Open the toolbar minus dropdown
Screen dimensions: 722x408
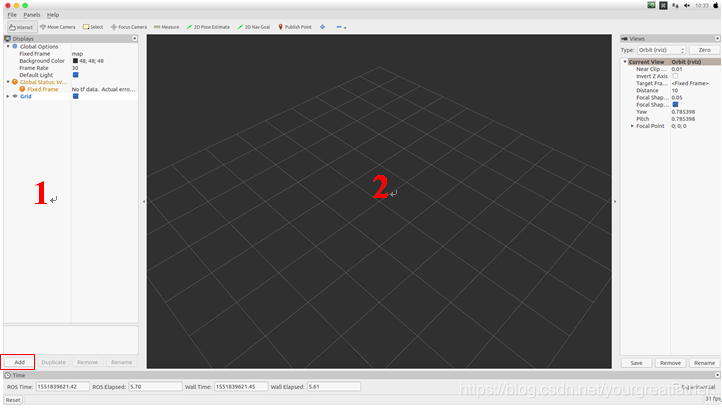pos(341,27)
